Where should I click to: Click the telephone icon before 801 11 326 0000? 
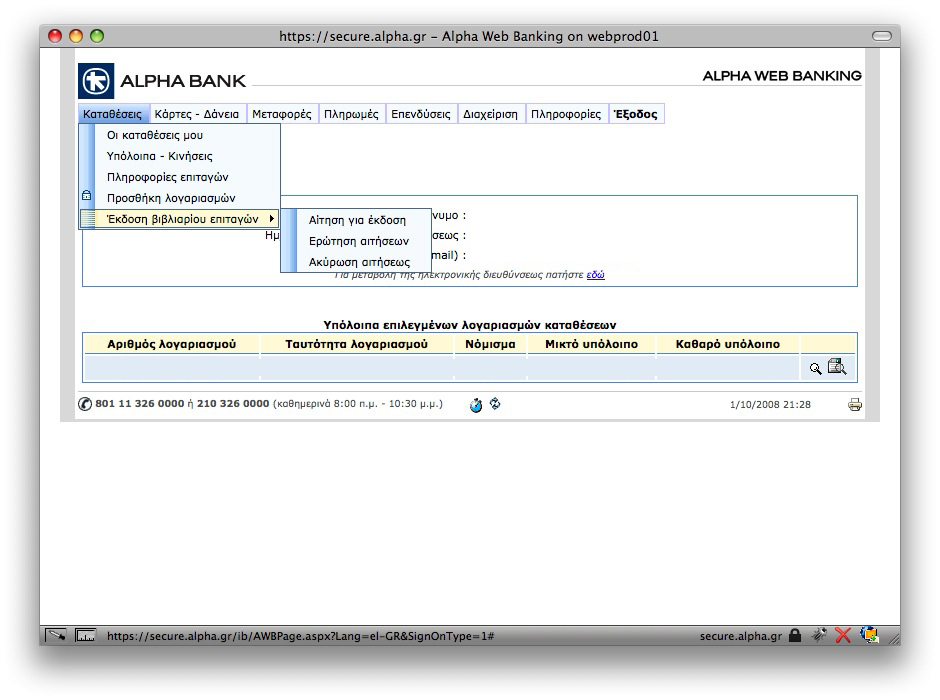click(x=85, y=404)
